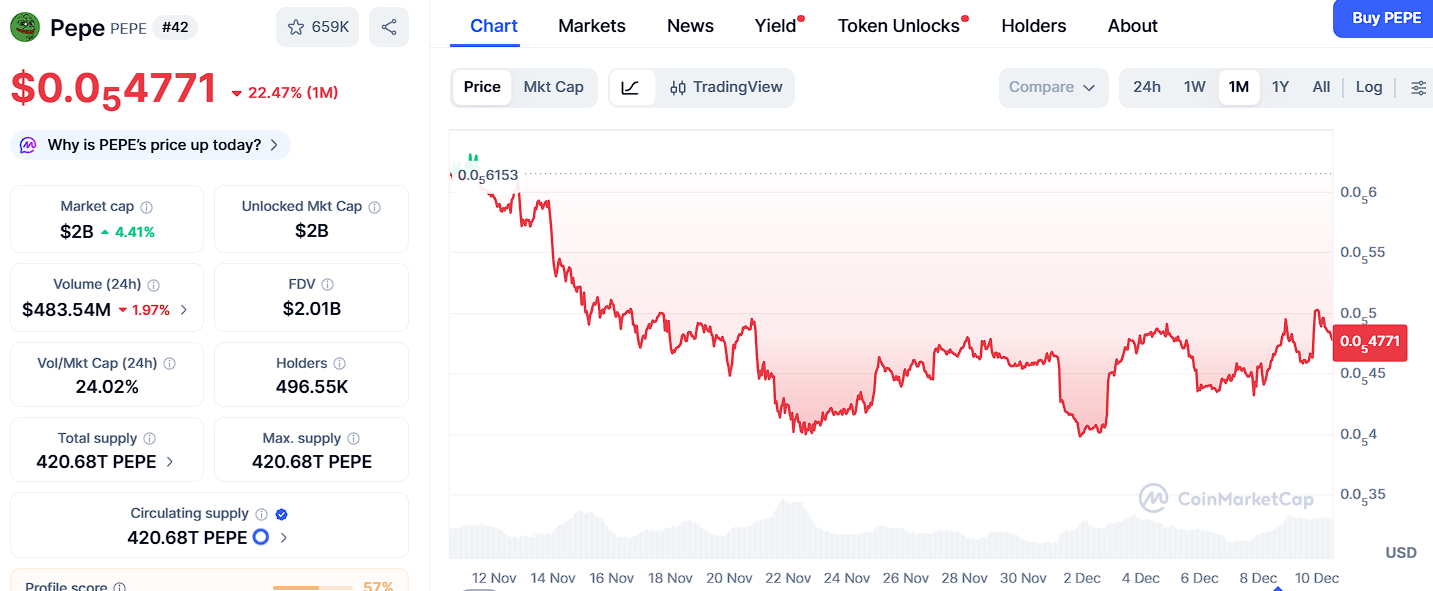1433x591 pixels.
Task: Switch chart to TradingView mode
Action: coord(726,88)
